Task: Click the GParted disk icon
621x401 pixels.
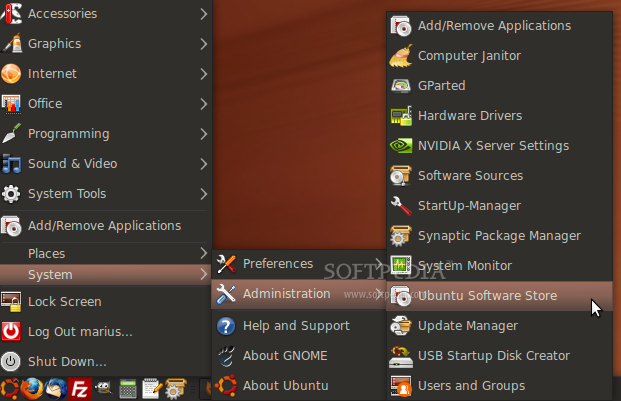Action: [401, 86]
